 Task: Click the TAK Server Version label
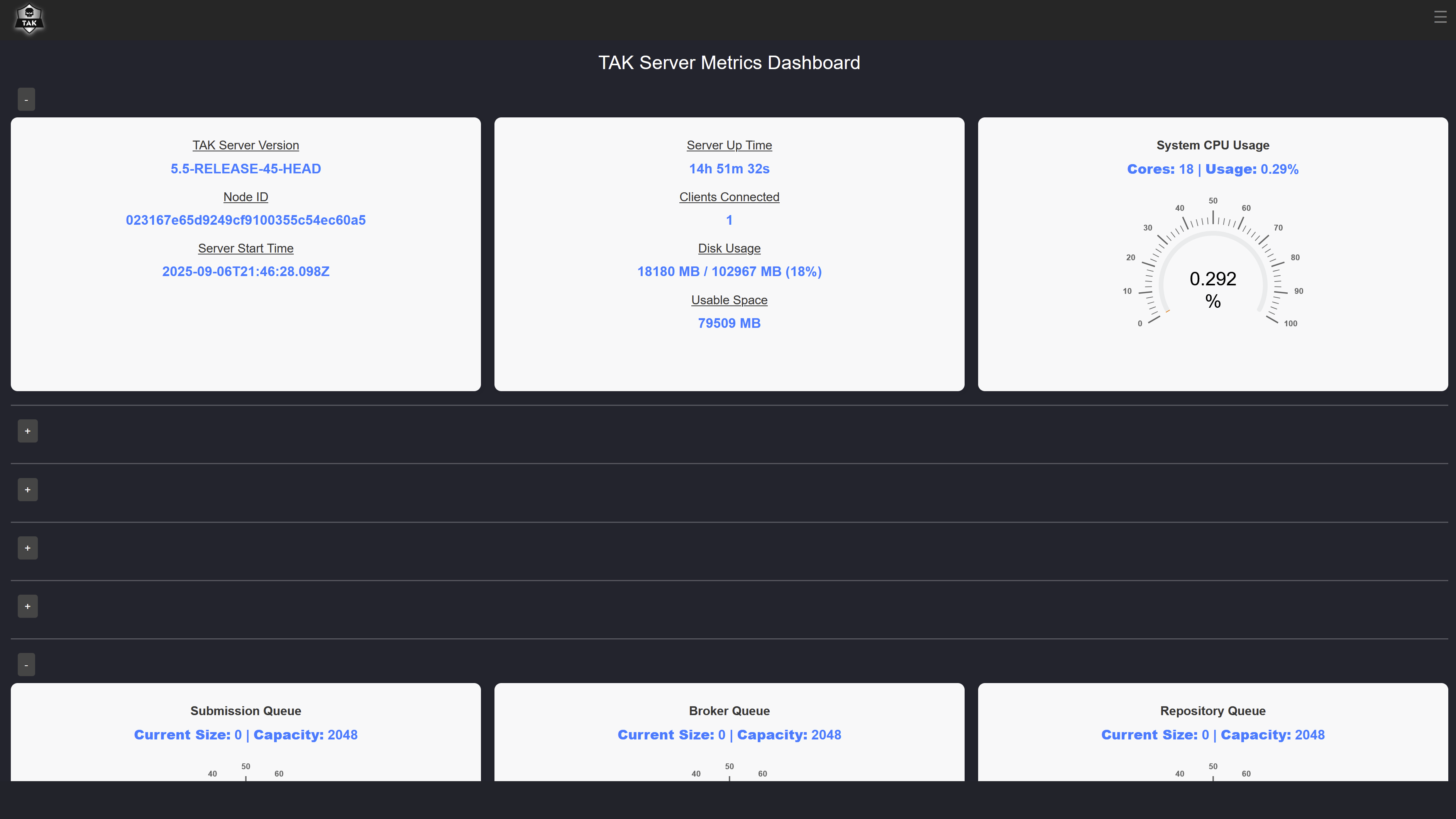click(x=245, y=145)
